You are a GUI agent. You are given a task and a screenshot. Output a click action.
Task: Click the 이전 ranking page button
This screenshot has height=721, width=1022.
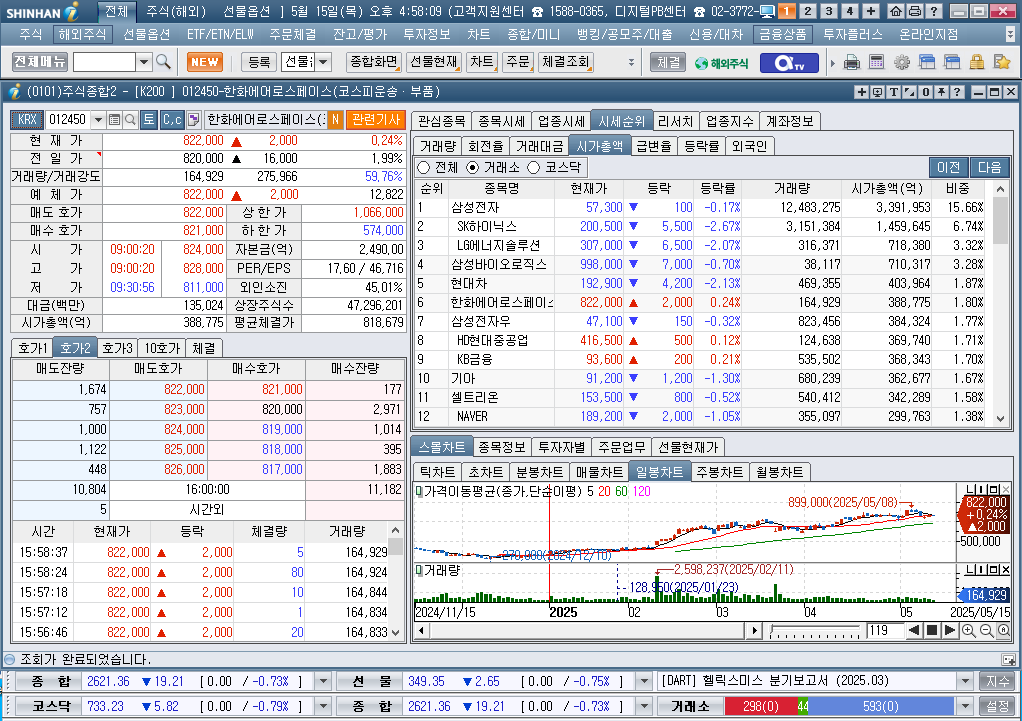coord(948,168)
